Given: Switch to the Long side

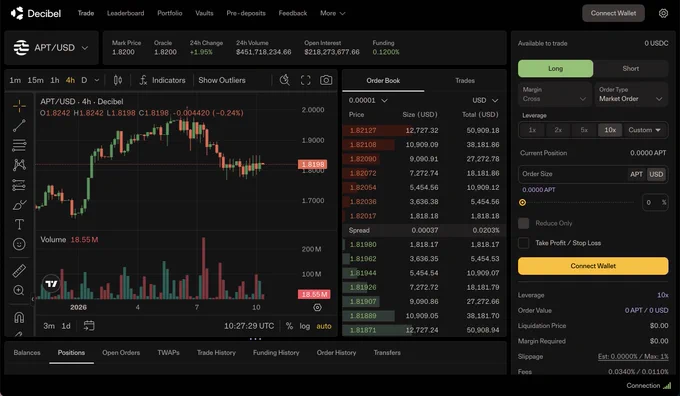Looking at the screenshot, I should [x=555, y=69].
